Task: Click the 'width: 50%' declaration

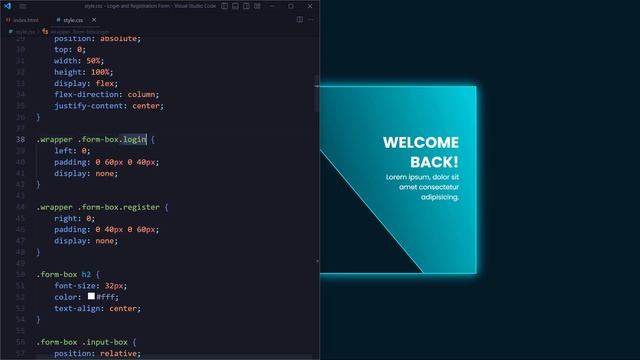Action: pos(79,61)
